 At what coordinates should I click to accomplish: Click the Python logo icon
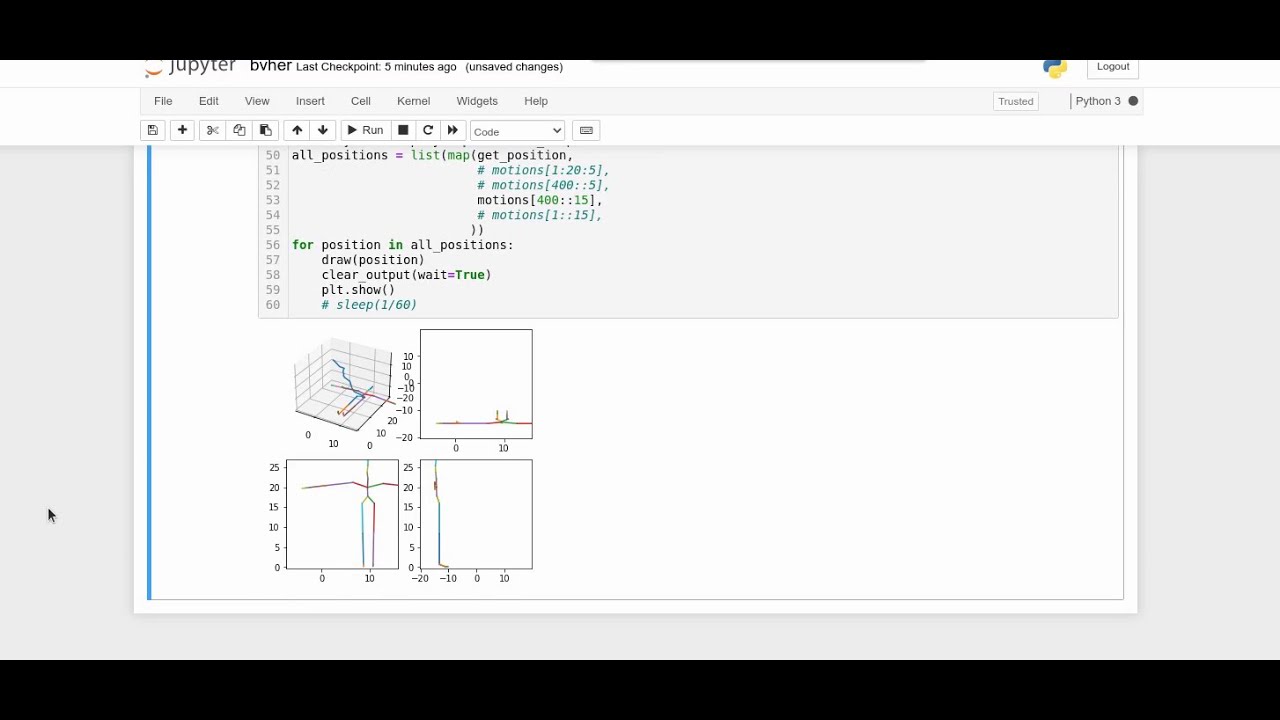click(1055, 68)
